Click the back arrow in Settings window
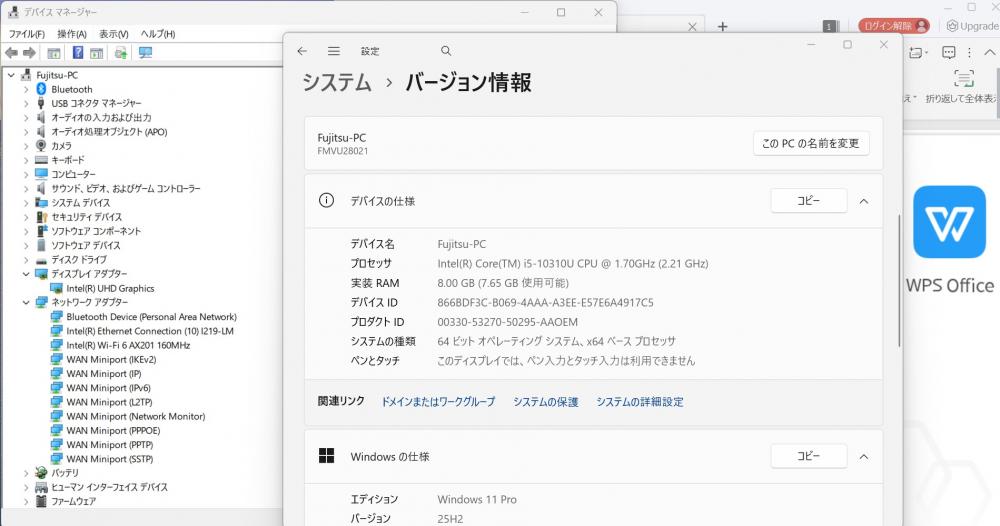The width and height of the screenshot is (1000, 526). point(302,51)
